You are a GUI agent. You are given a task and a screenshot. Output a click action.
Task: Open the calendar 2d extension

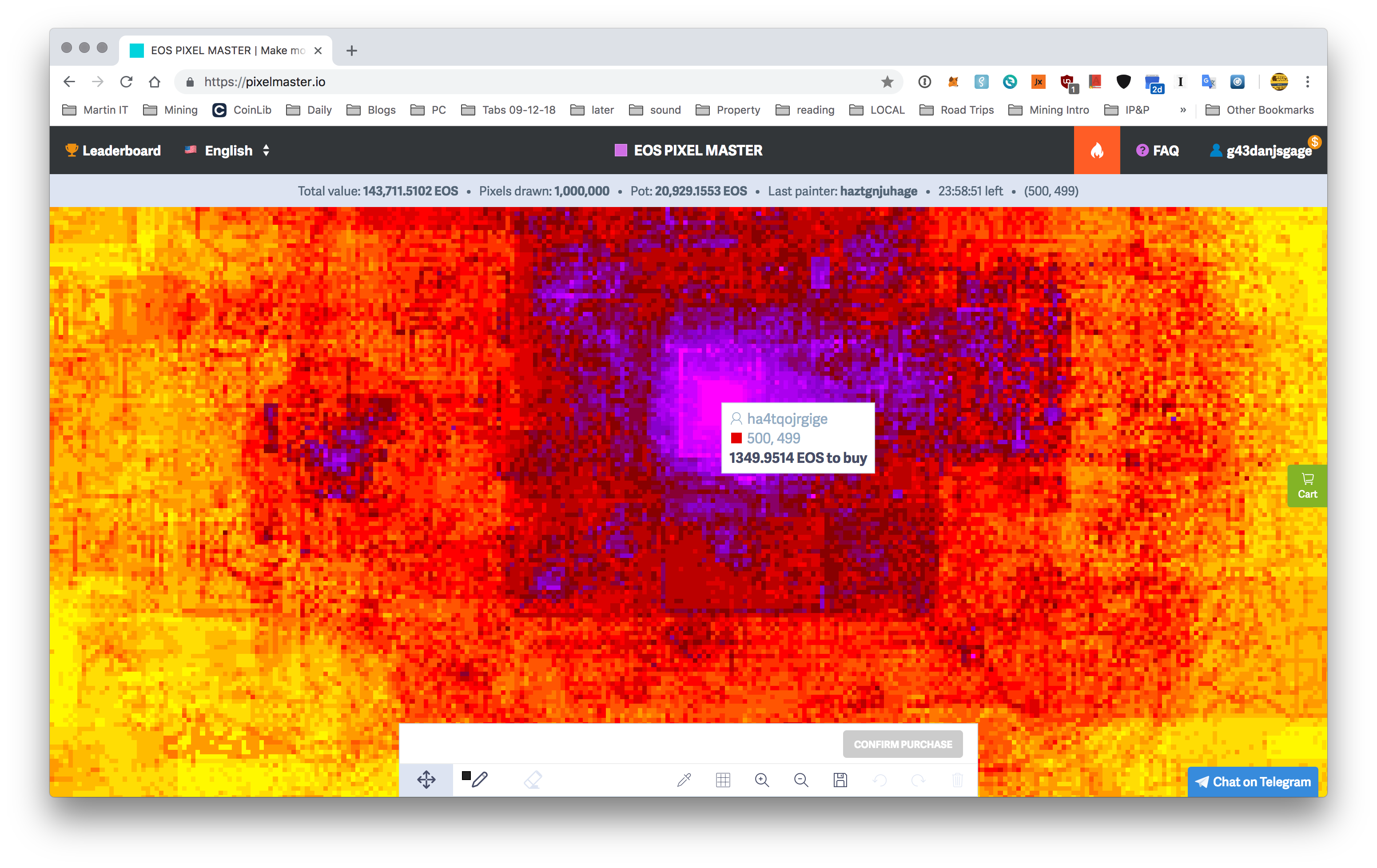click(1154, 84)
